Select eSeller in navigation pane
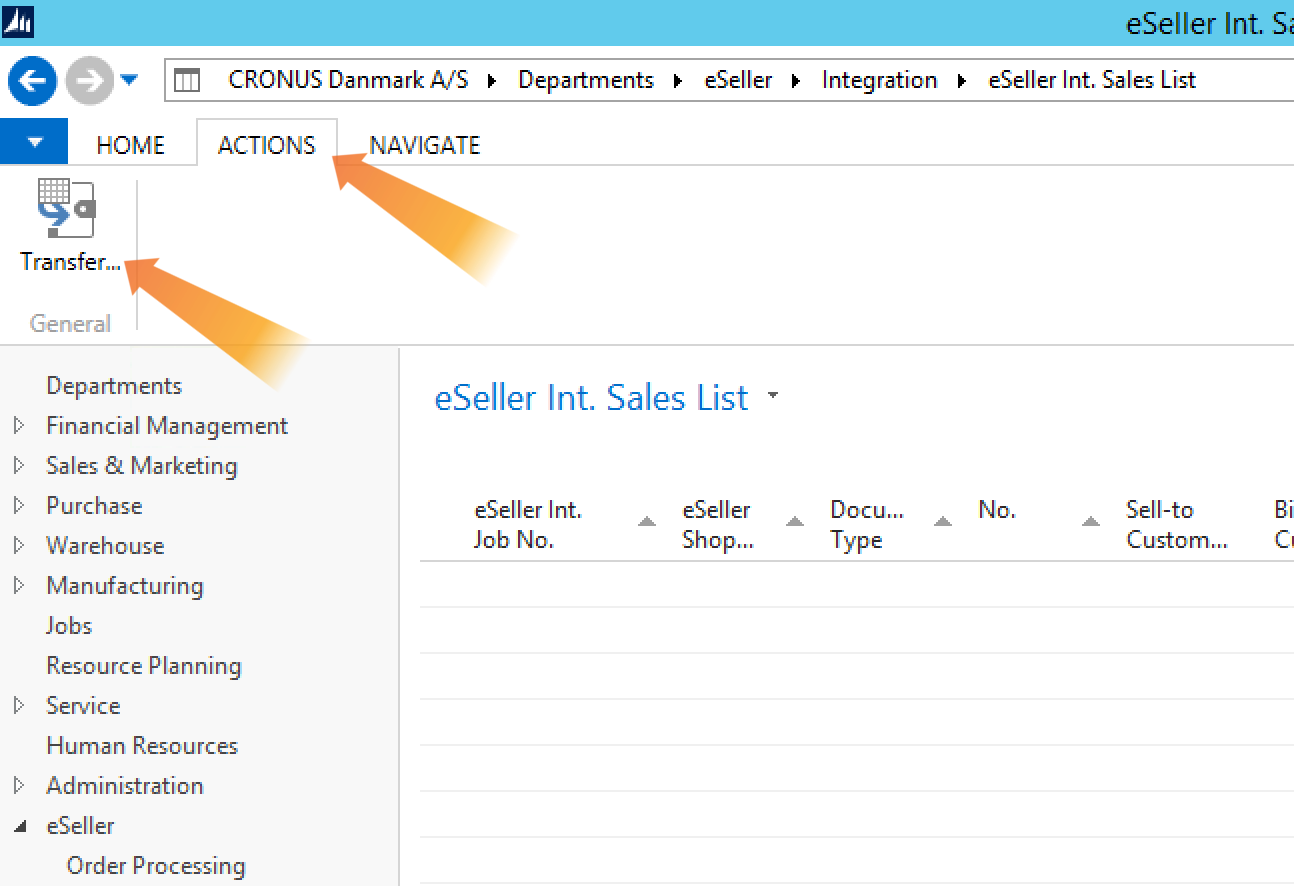Screen dimensions: 1294x886 click(x=80, y=826)
